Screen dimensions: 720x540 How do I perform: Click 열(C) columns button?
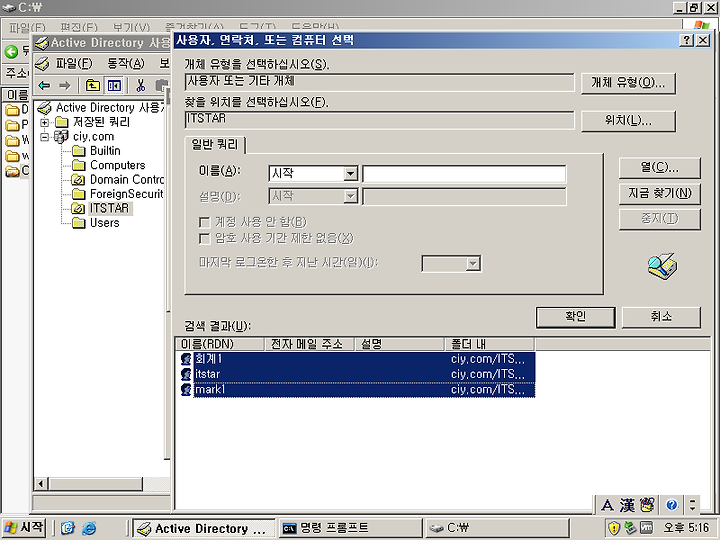click(659, 168)
